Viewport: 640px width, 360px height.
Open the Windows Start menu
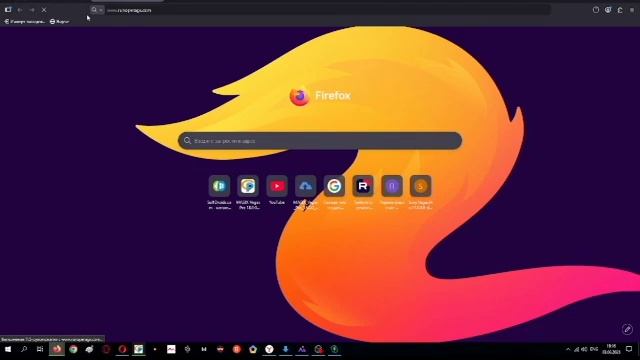pos(8,349)
